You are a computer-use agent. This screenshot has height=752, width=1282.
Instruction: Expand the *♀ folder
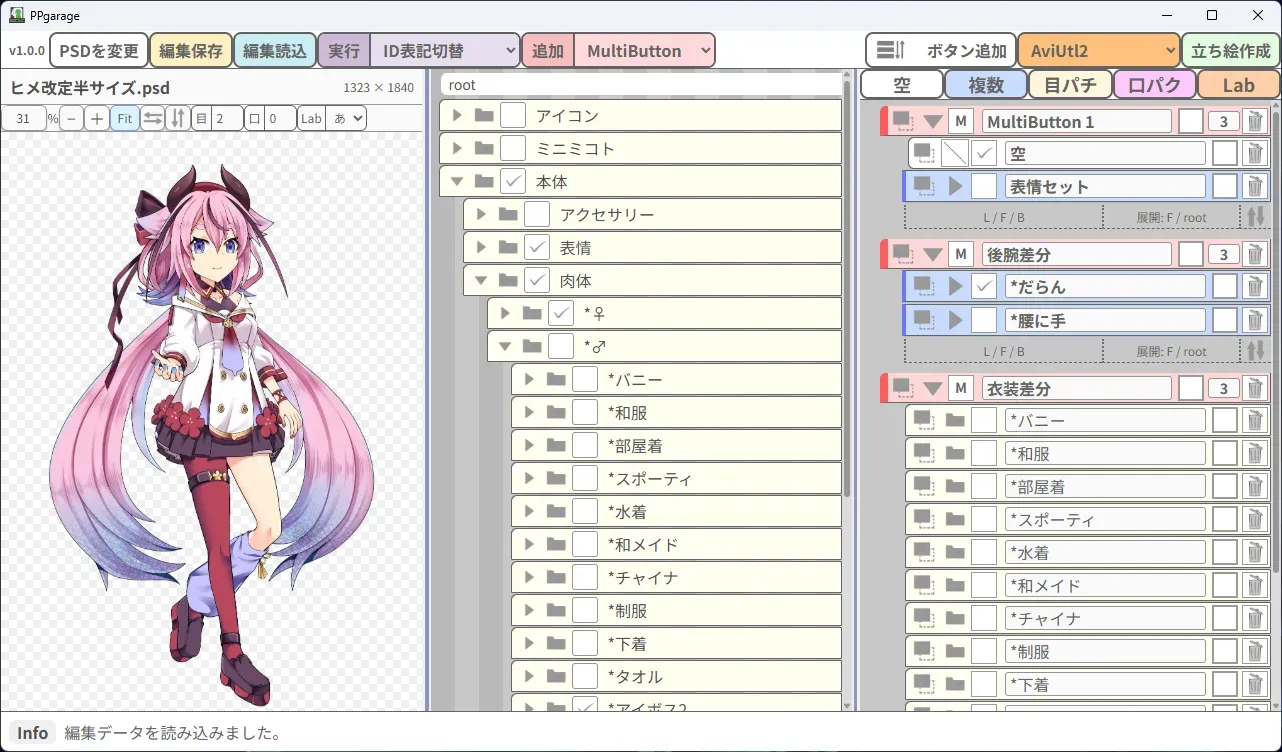coord(505,314)
